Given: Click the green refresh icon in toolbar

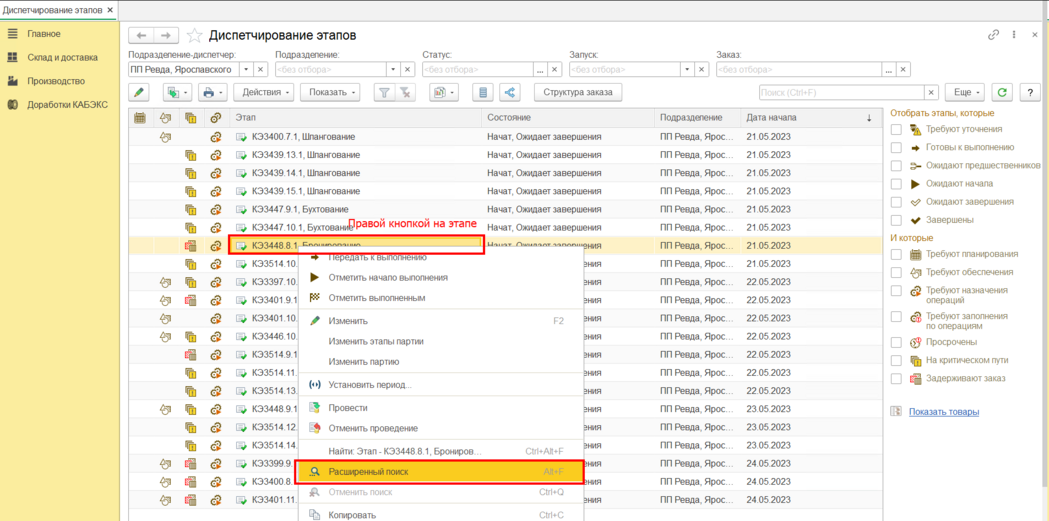Looking at the screenshot, I should [x=1002, y=92].
